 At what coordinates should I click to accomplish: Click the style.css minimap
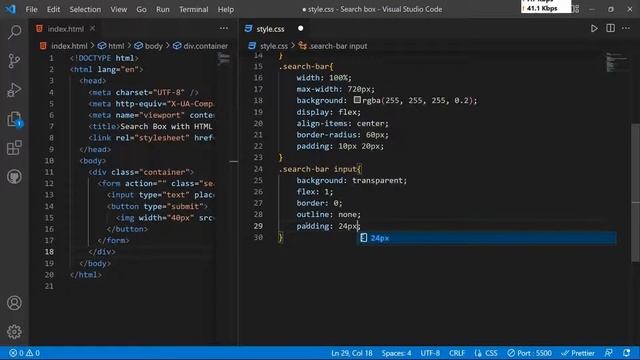pyautogui.click(x=616, y=62)
